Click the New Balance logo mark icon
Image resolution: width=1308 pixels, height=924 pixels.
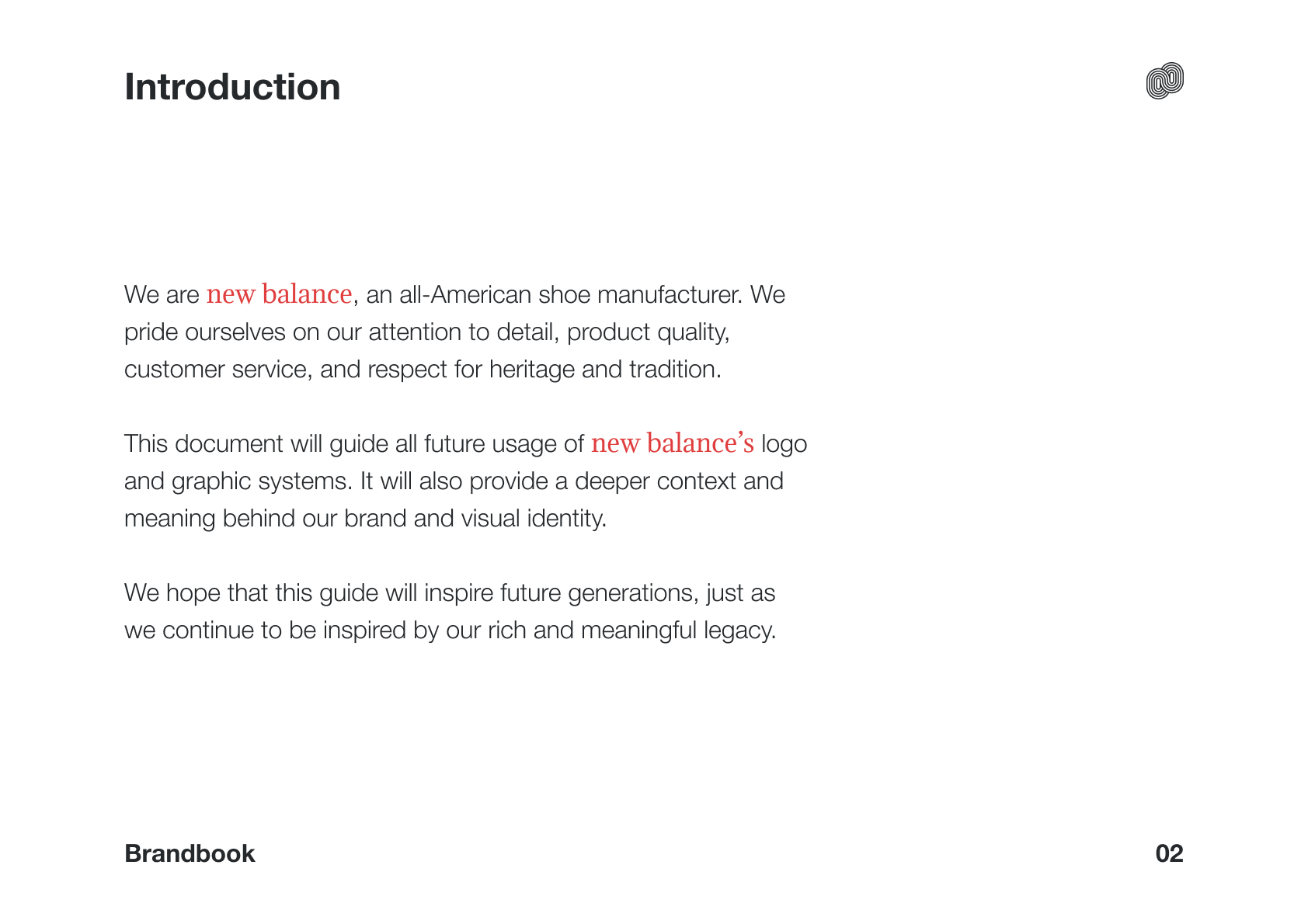coord(1164,81)
